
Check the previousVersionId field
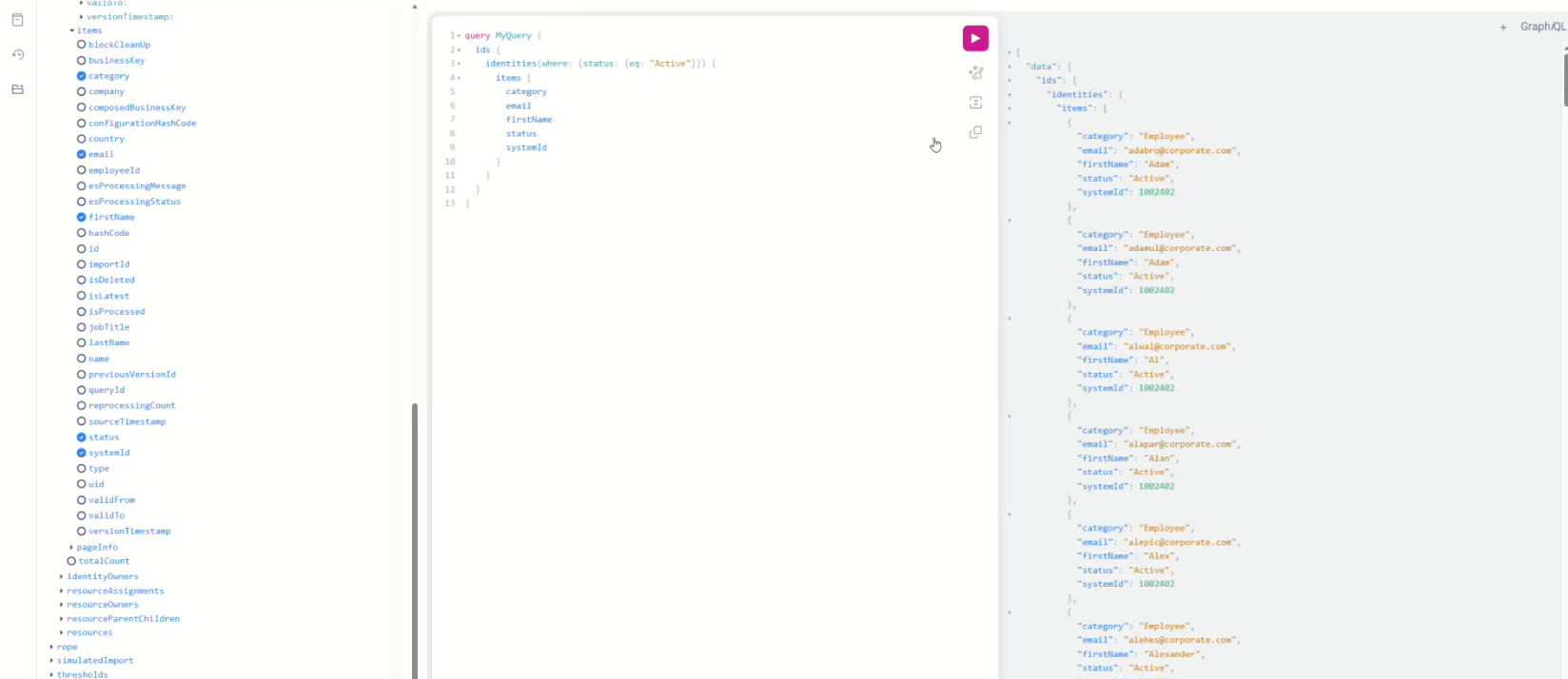pos(81,375)
